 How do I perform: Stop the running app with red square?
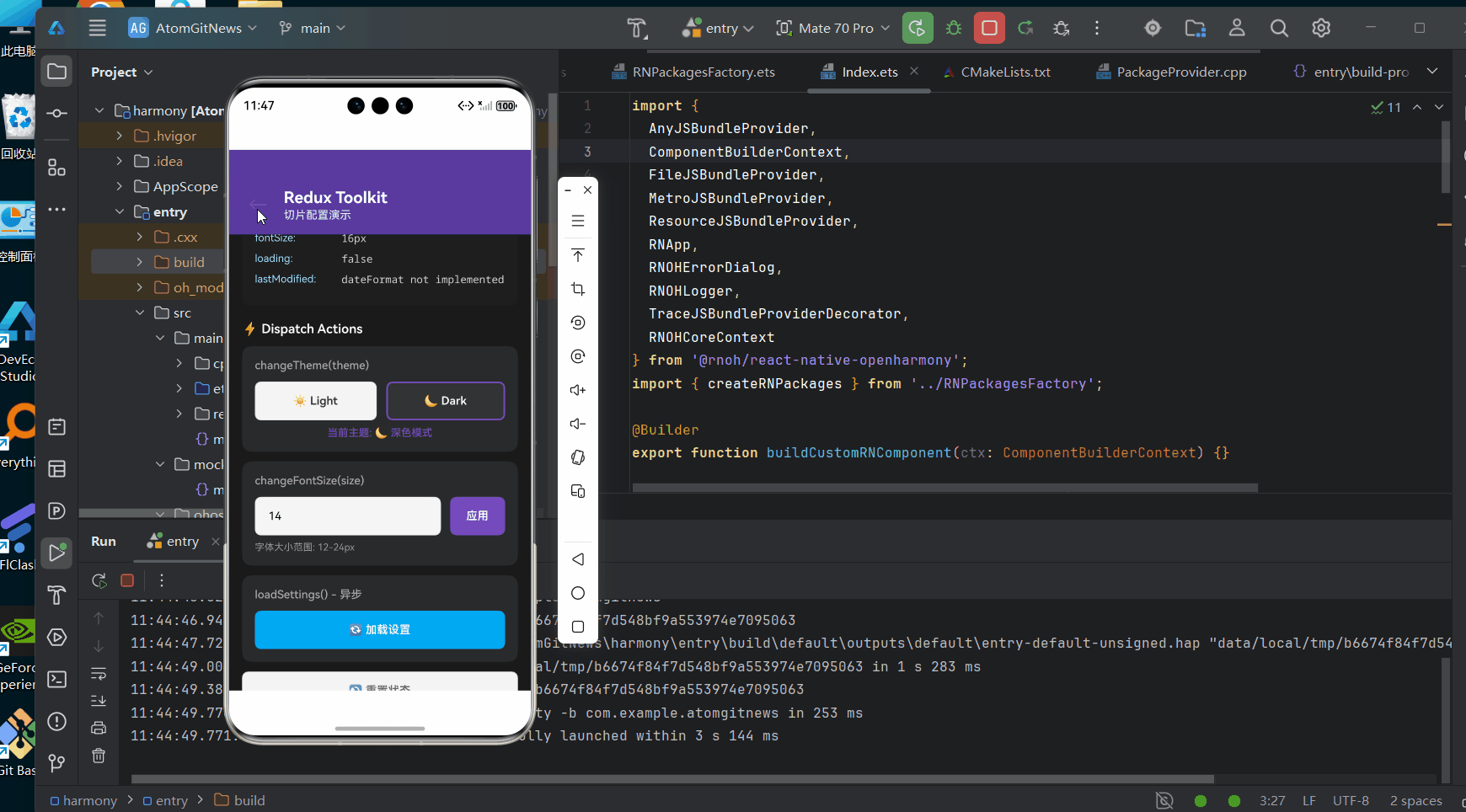(x=989, y=28)
